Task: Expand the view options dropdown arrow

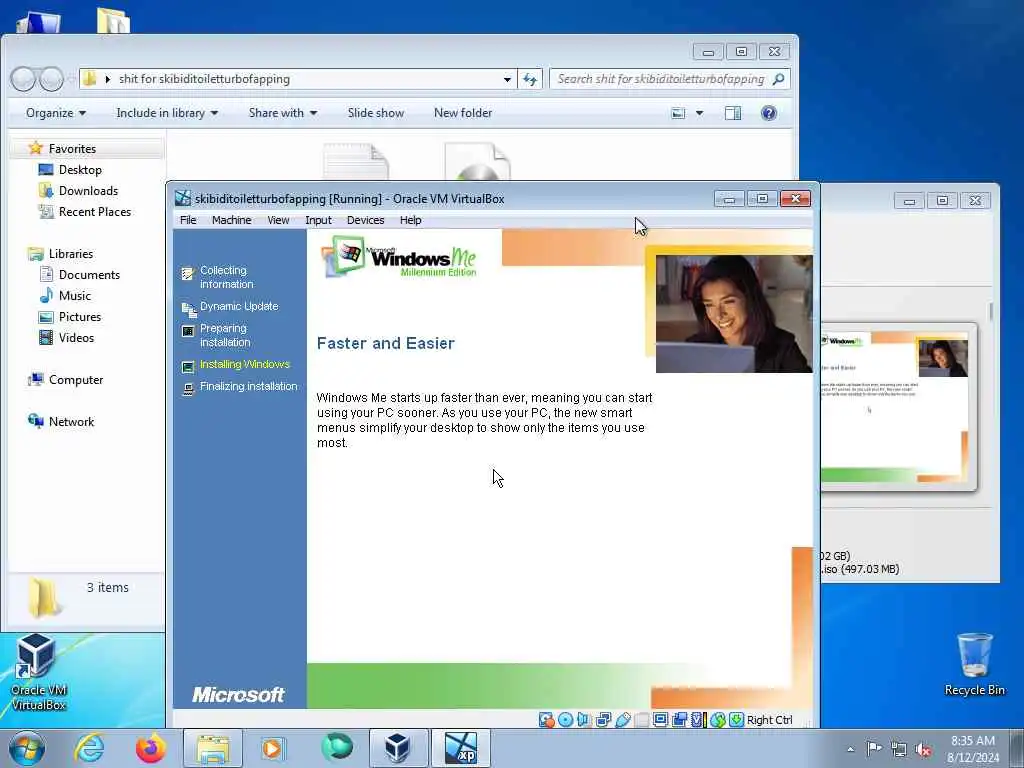Action: coord(699,113)
